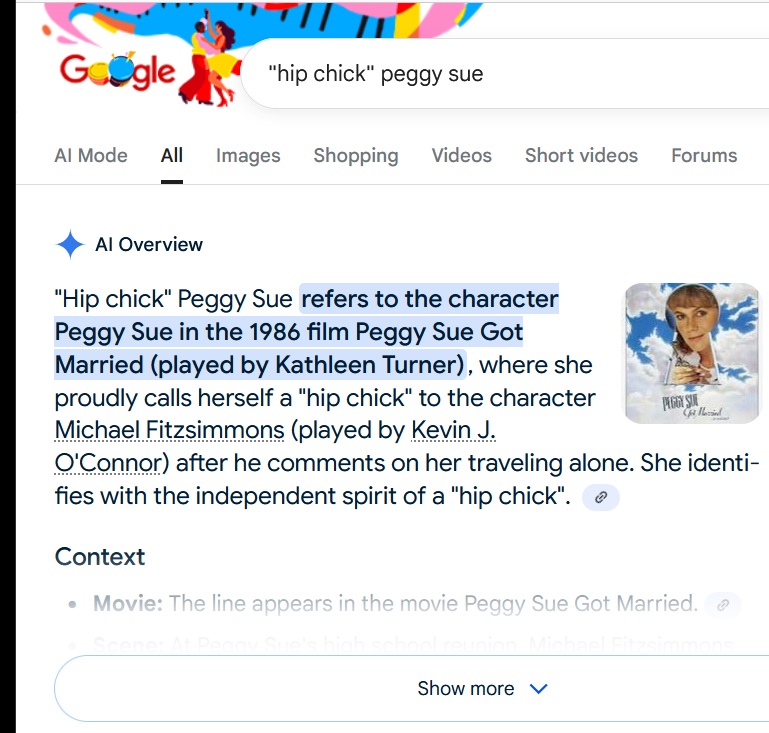Go to the Shopping tab
This screenshot has width=769, height=733.
click(x=355, y=156)
